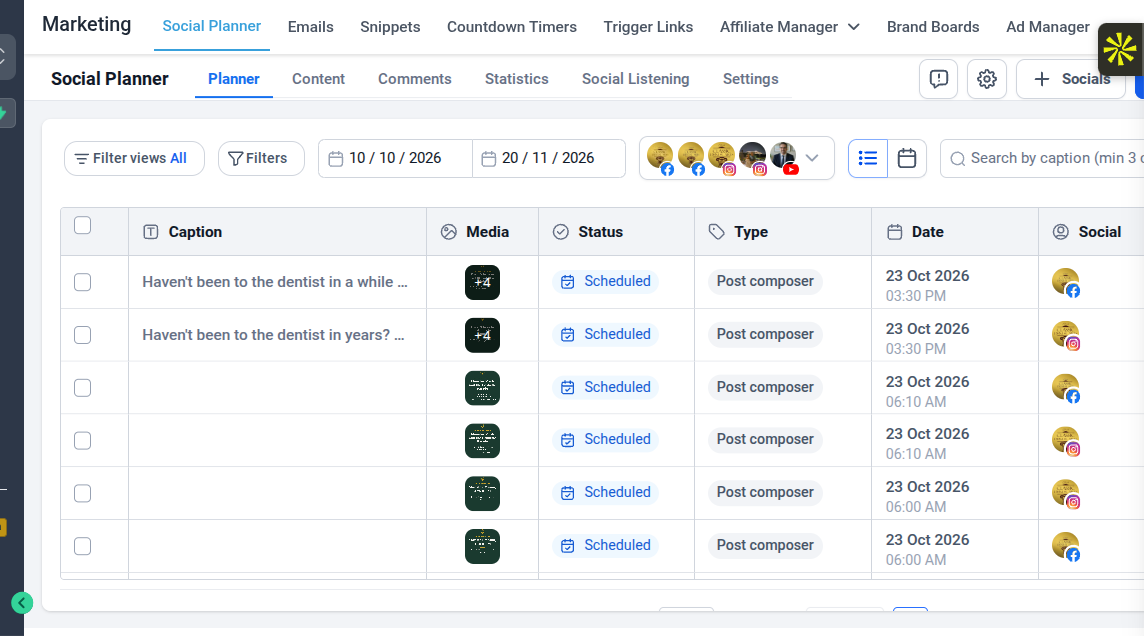Screen dimensions: 1144x636
Task: Click the plus Socials button
Action: 1072,79
